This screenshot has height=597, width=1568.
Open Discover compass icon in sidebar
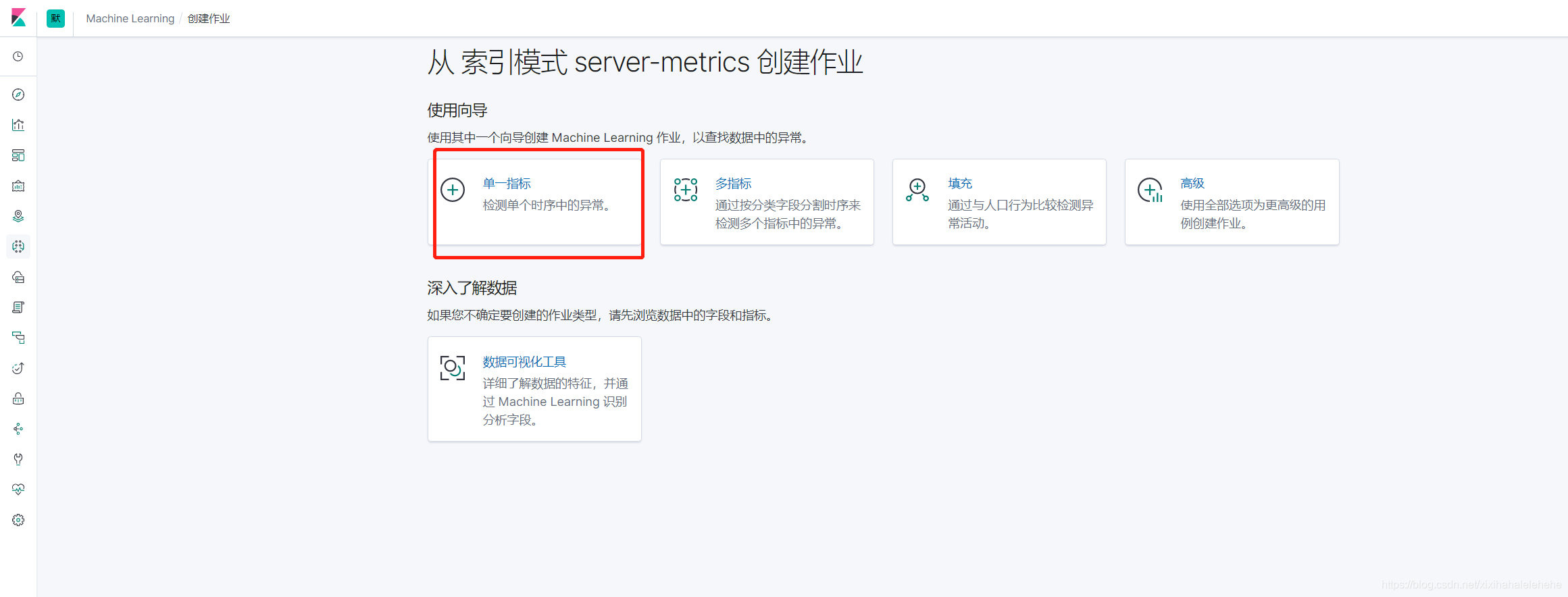[18, 95]
